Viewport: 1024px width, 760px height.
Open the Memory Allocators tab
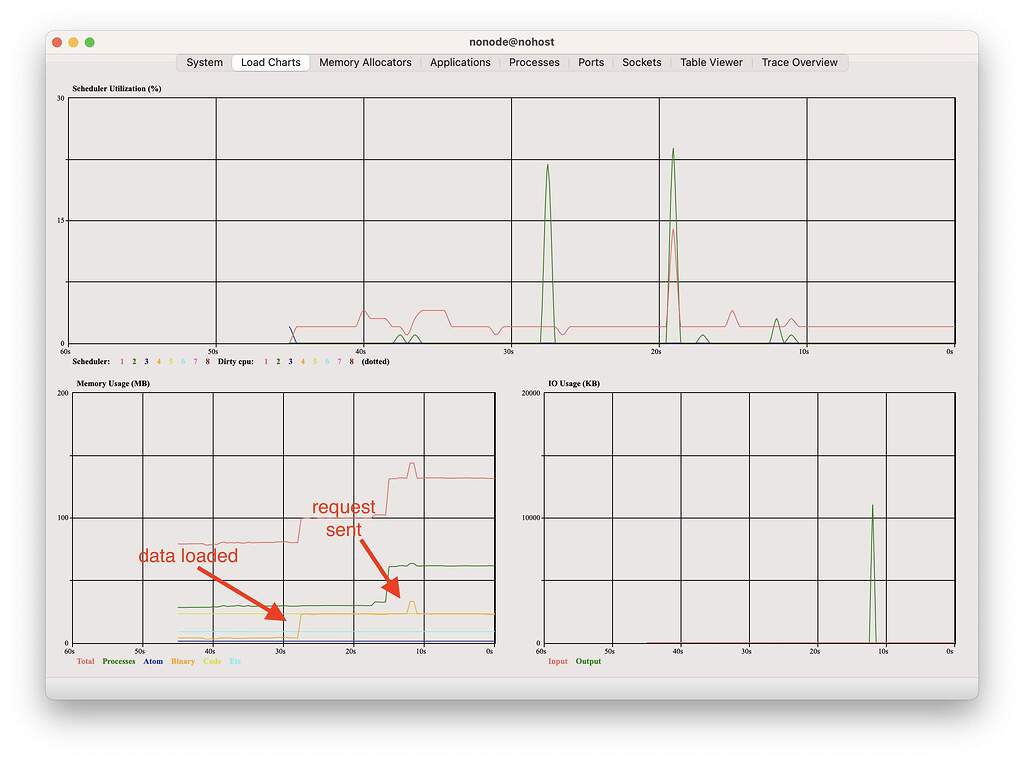tap(365, 62)
